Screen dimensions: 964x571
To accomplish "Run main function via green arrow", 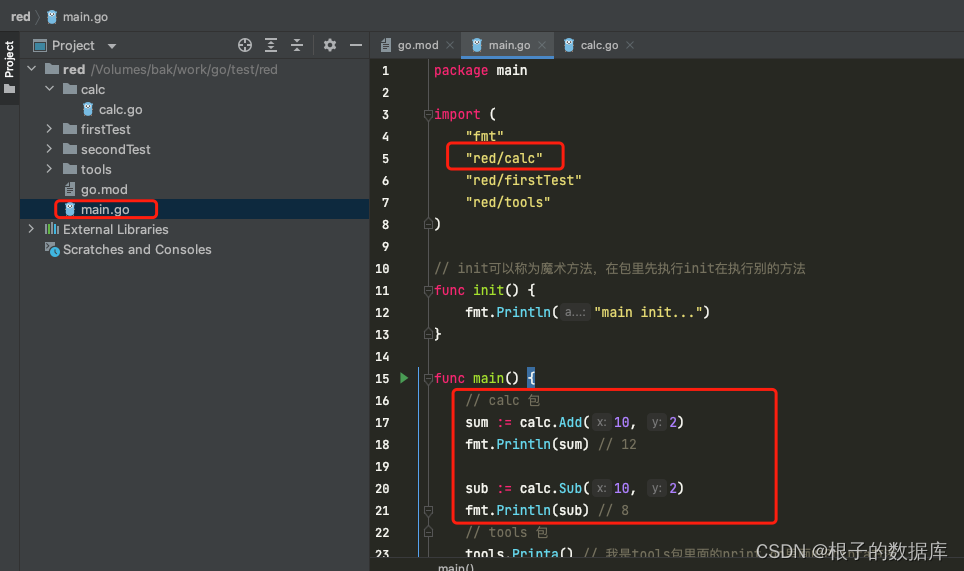I will [x=404, y=378].
